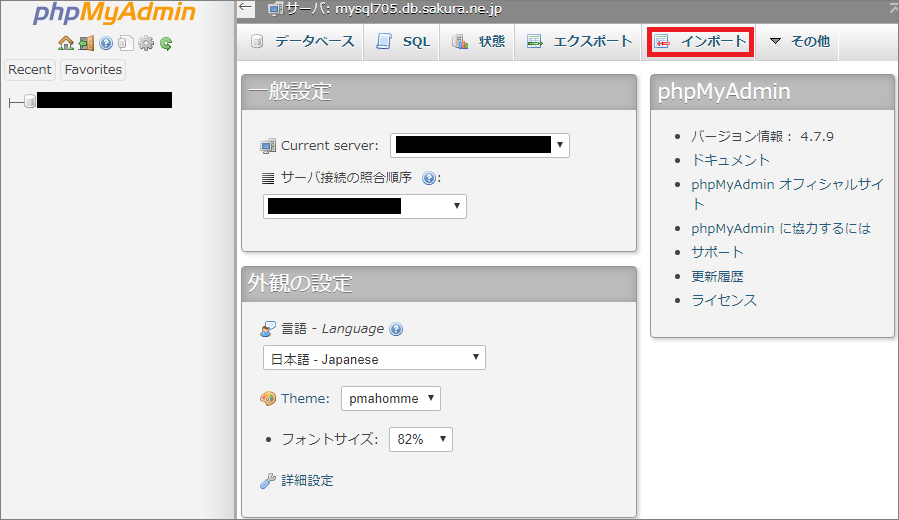This screenshot has height=520, width=899.
Task: Click the Theme: link
Action: point(305,398)
